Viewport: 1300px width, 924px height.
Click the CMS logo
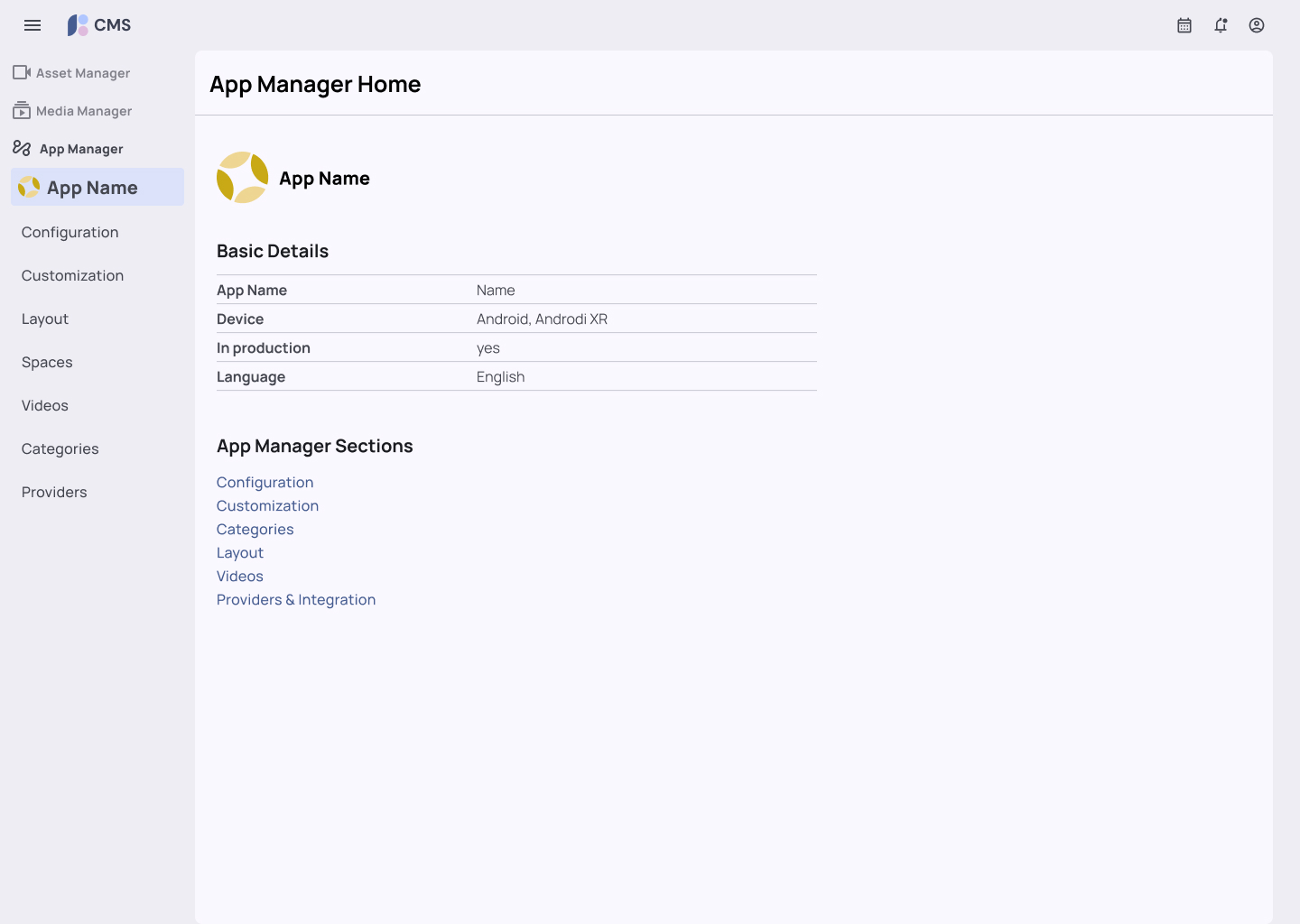point(99,25)
